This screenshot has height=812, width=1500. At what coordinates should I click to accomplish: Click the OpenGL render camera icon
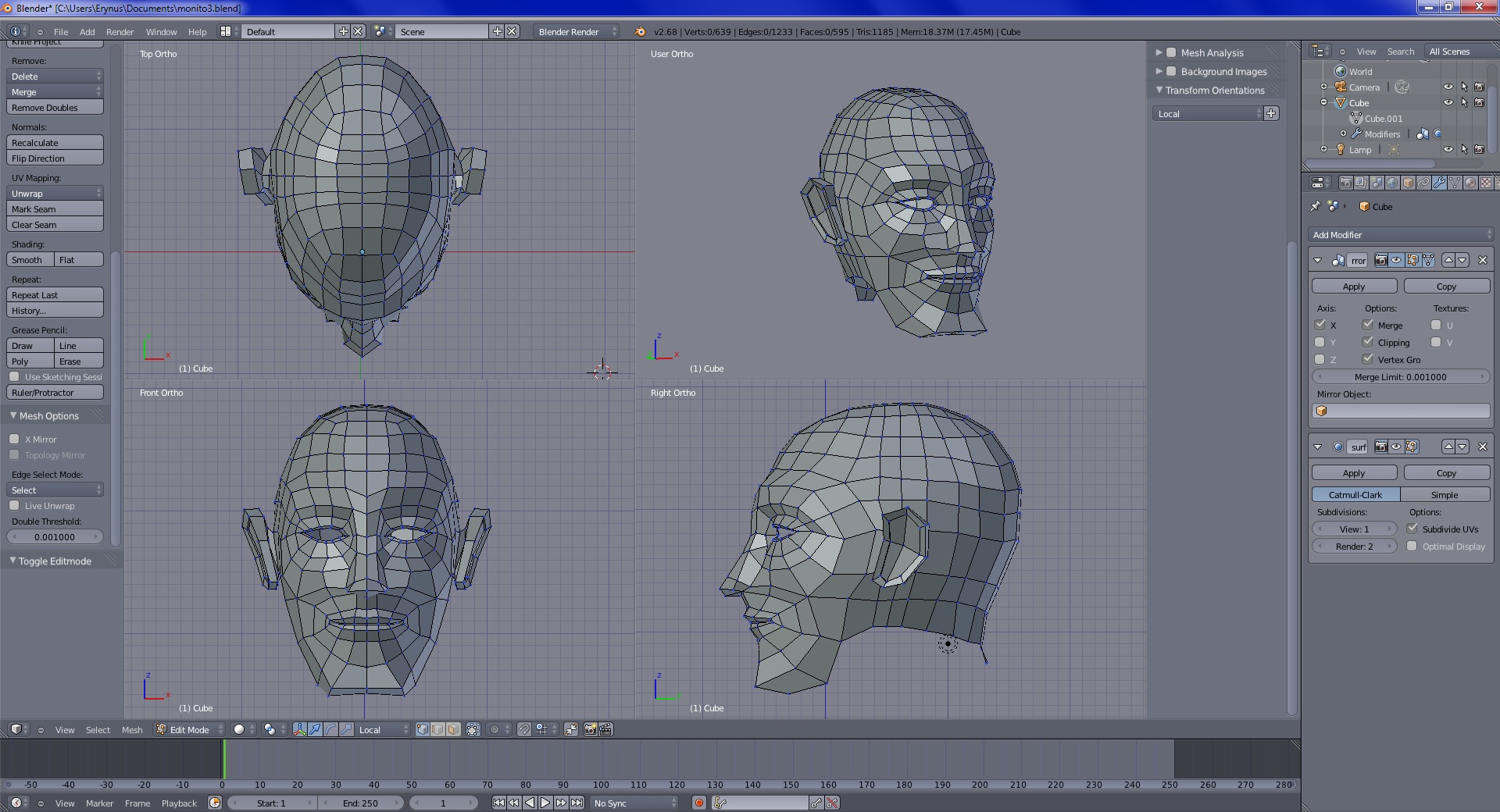590,729
